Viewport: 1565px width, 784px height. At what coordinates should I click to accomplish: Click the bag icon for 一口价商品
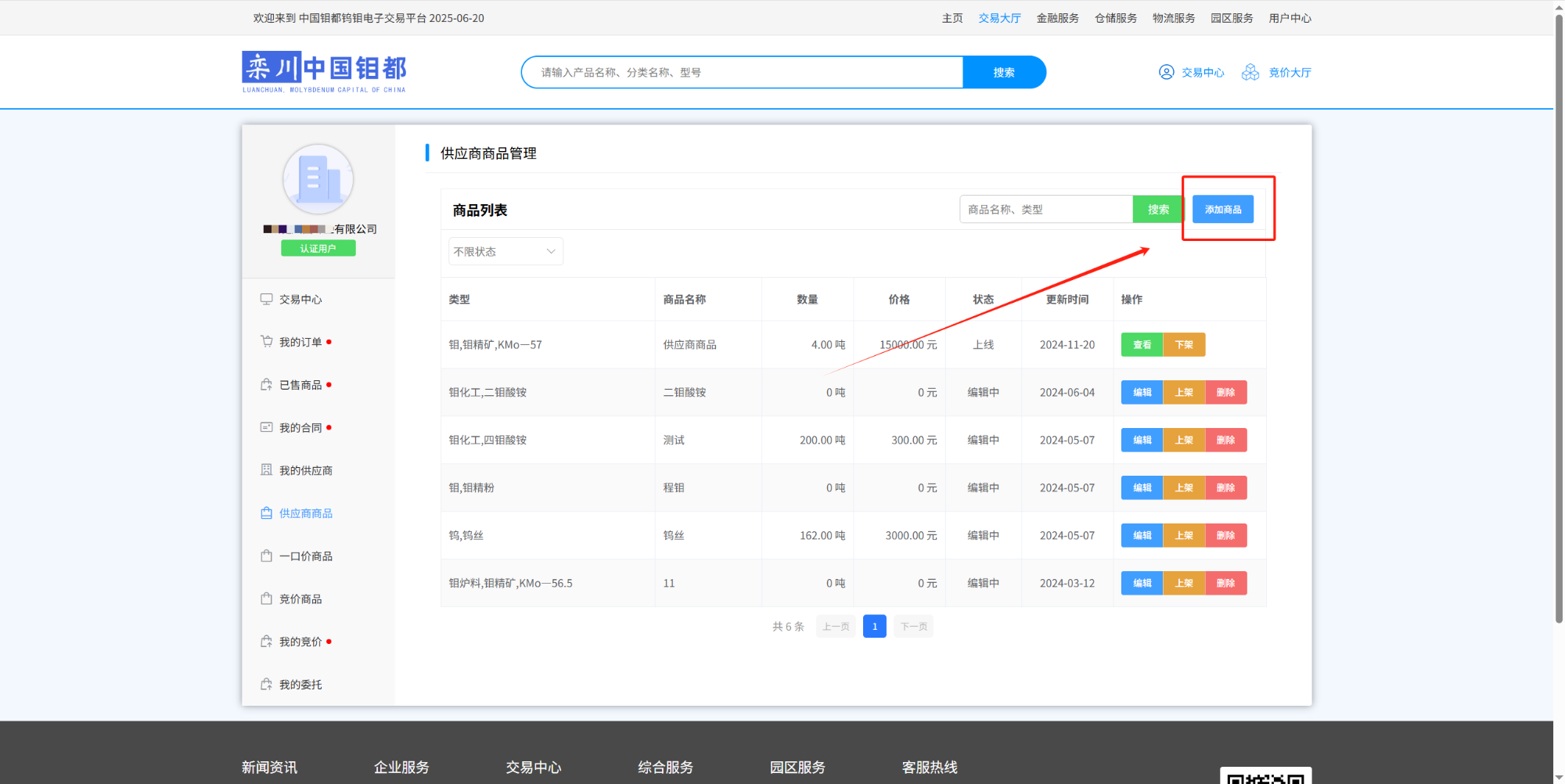pos(266,556)
